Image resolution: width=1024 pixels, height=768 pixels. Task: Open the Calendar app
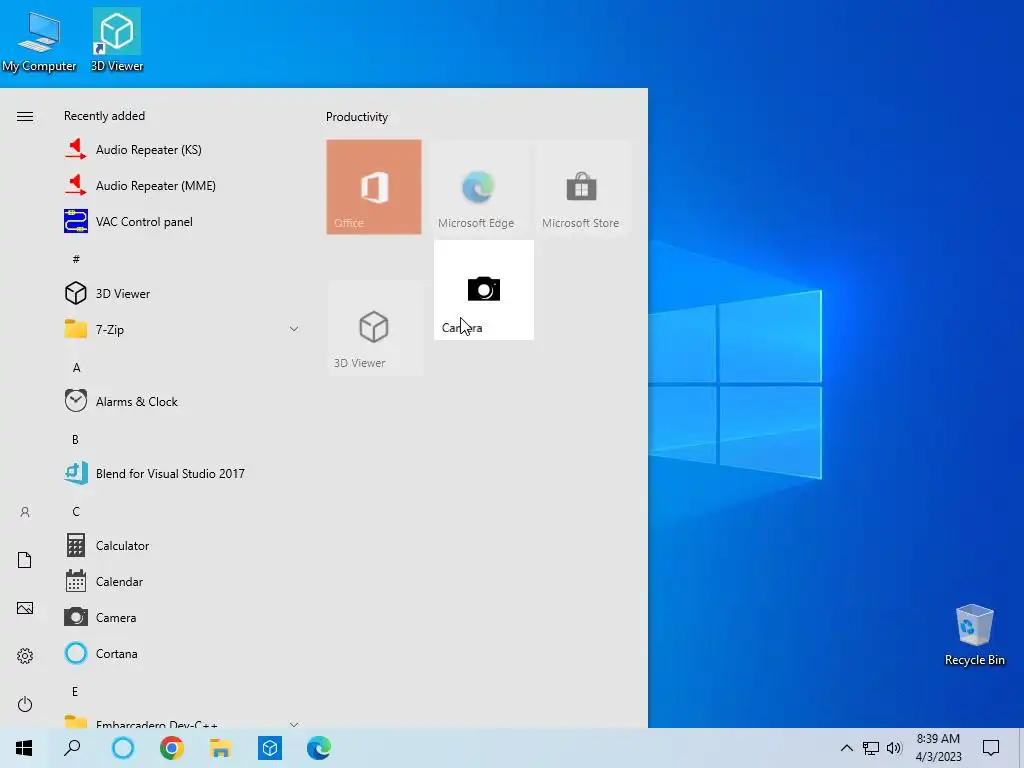(x=182, y=581)
